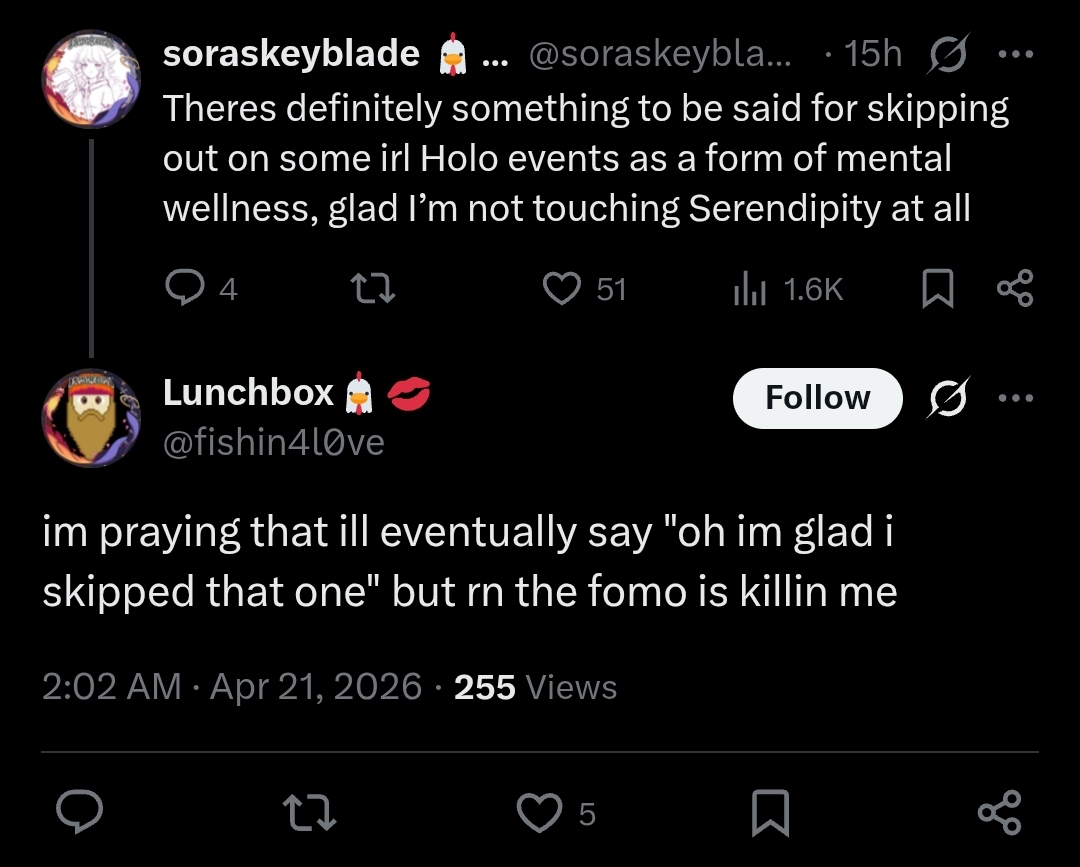Follow the Lunchbox account
Image resolution: width=1080 pixels, height=867 pixels.
[x=817, y=398]
